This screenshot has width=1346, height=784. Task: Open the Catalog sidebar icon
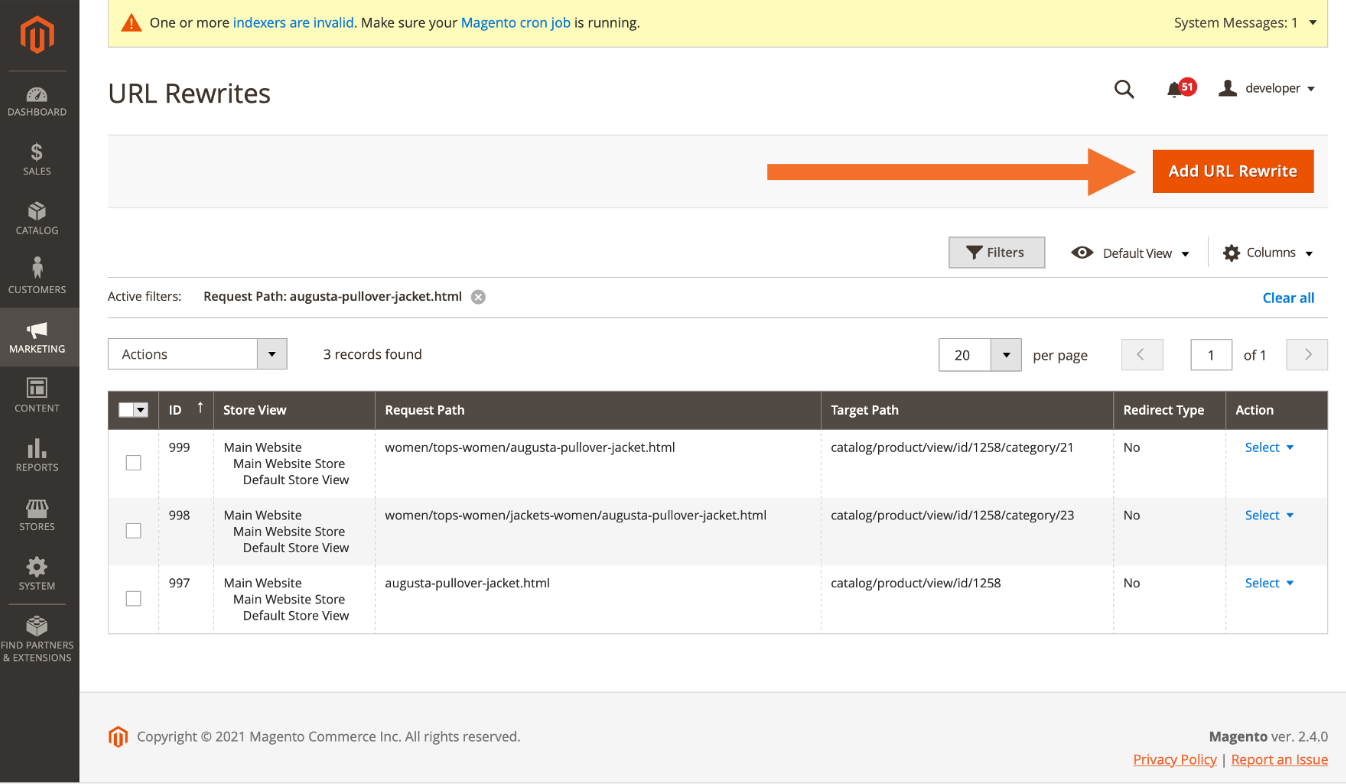tap(37, 219)
